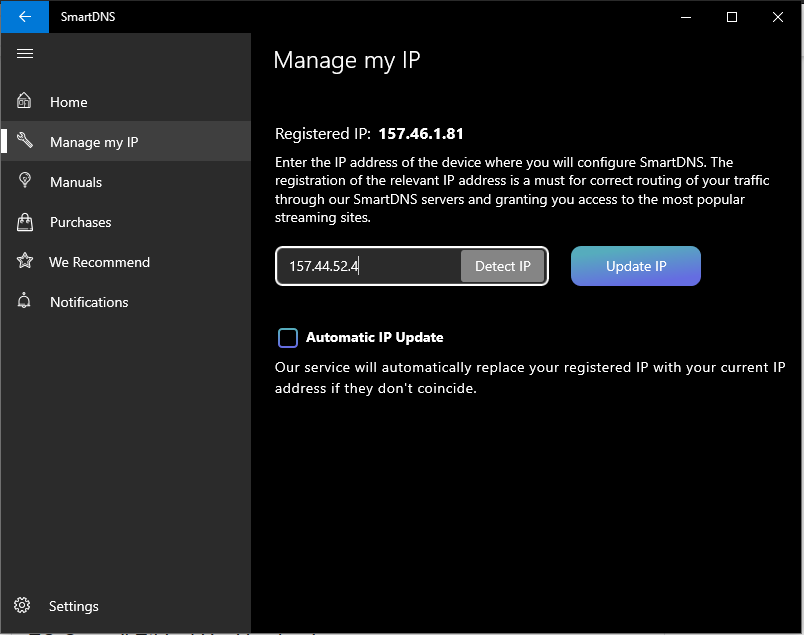Click the Update IP button
This screenshot has height=635, width=804.
click(636, 266)
